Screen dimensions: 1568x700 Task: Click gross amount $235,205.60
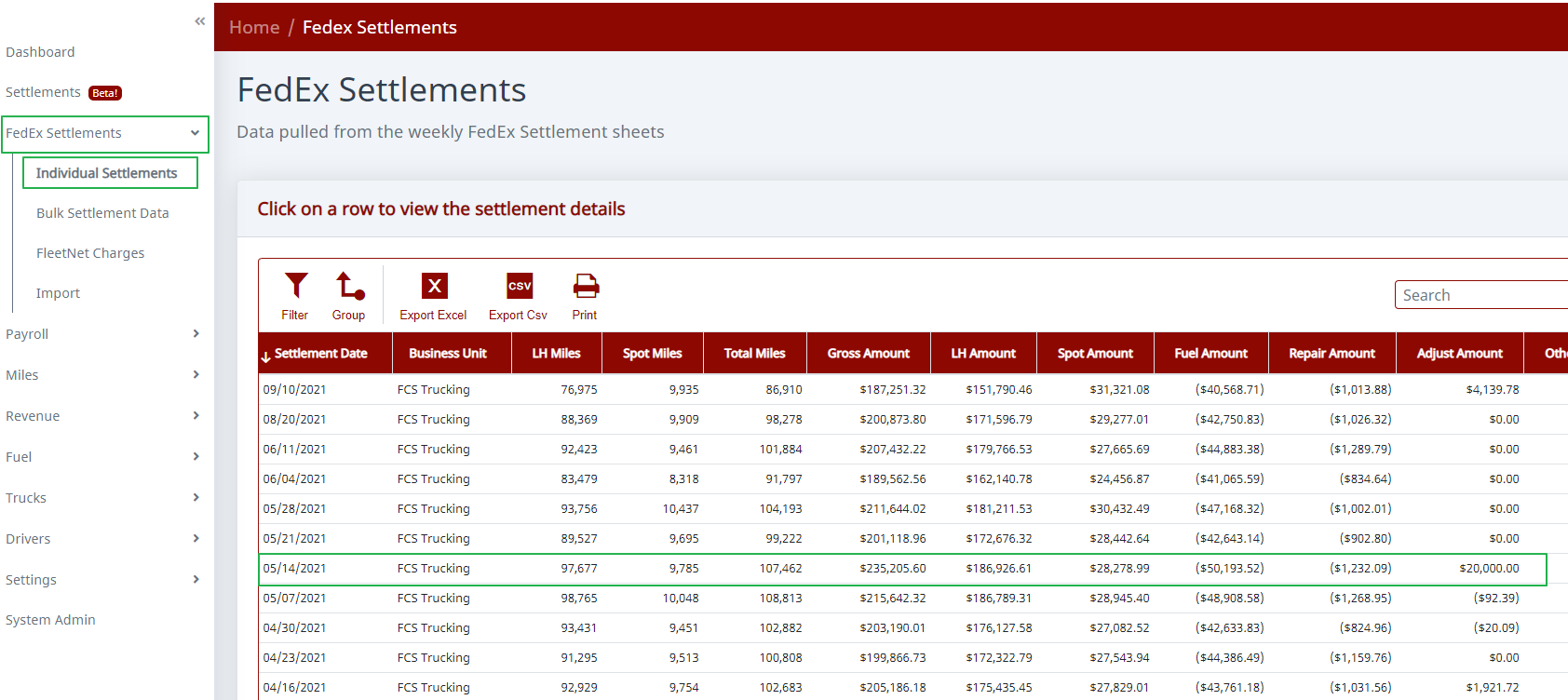click(893, 569)
